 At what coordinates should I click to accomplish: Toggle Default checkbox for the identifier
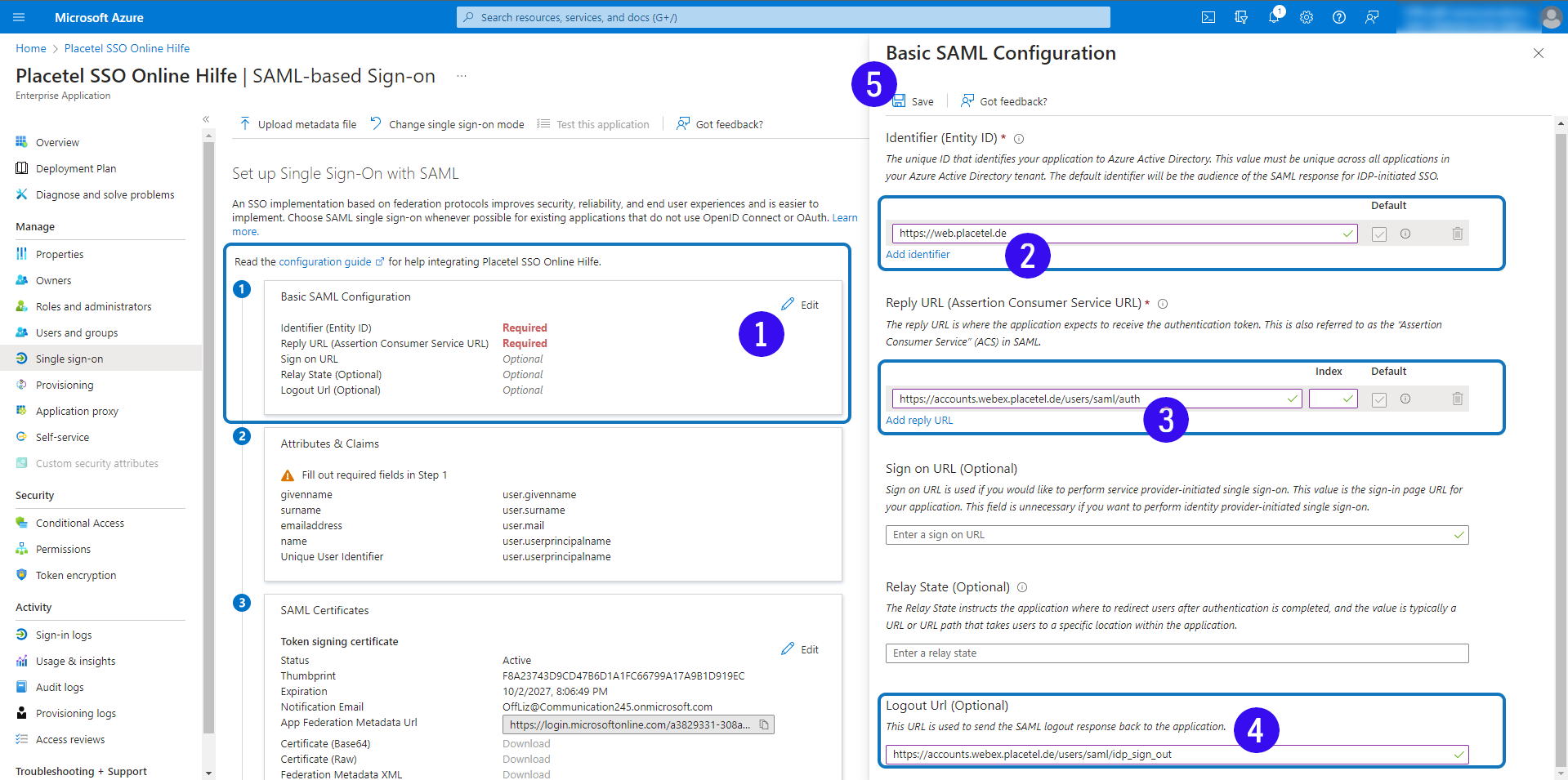point(1379,234)
